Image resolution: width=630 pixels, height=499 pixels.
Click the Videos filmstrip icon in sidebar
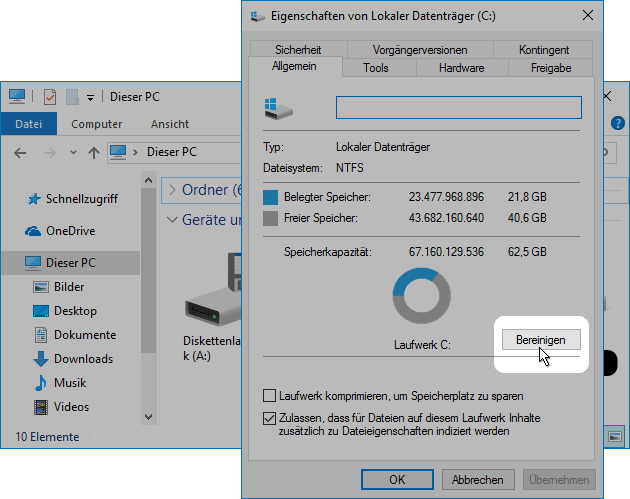(x=41, y=407)
